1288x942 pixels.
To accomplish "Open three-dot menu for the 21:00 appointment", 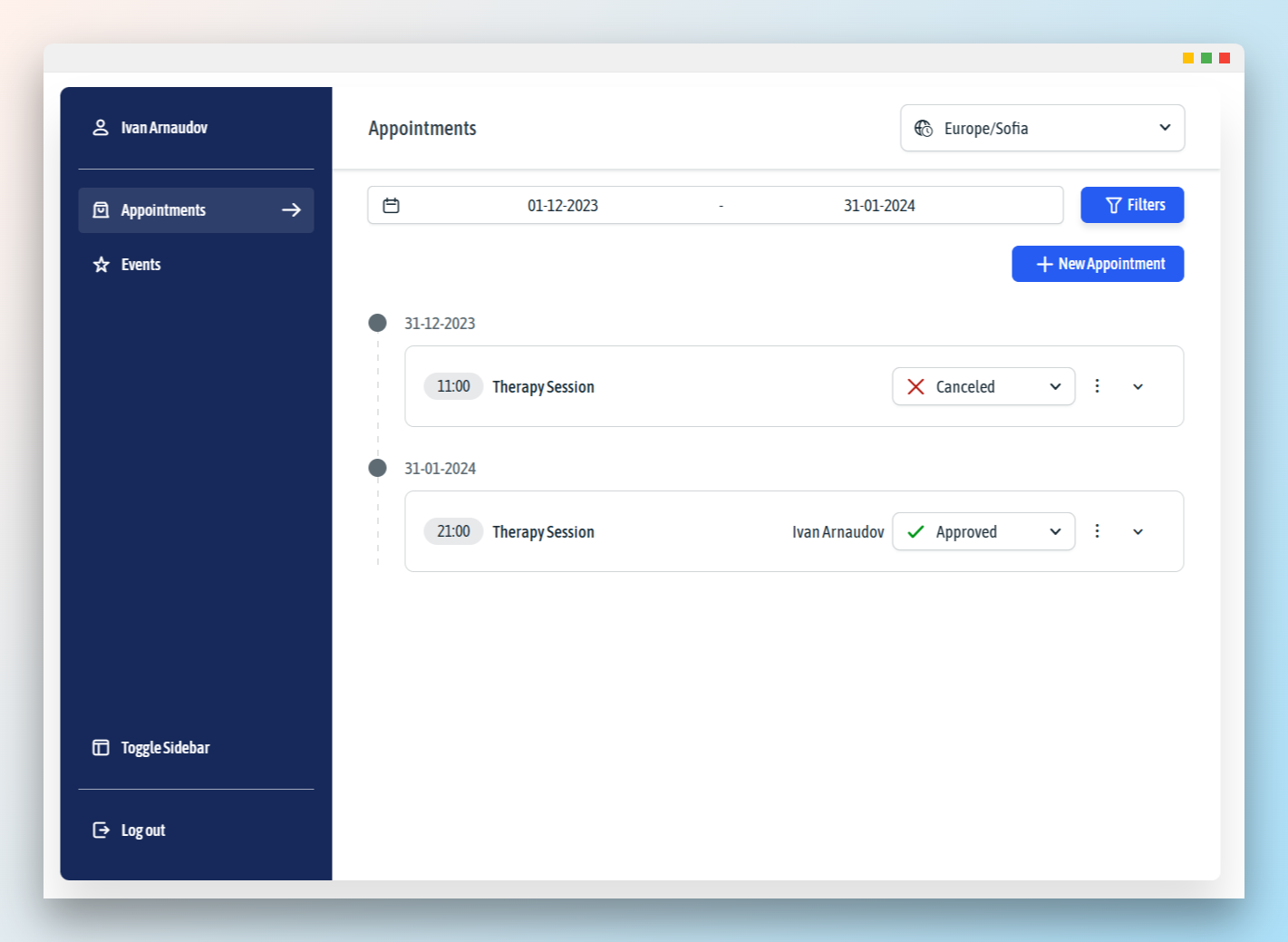I will coord(1097,531).
